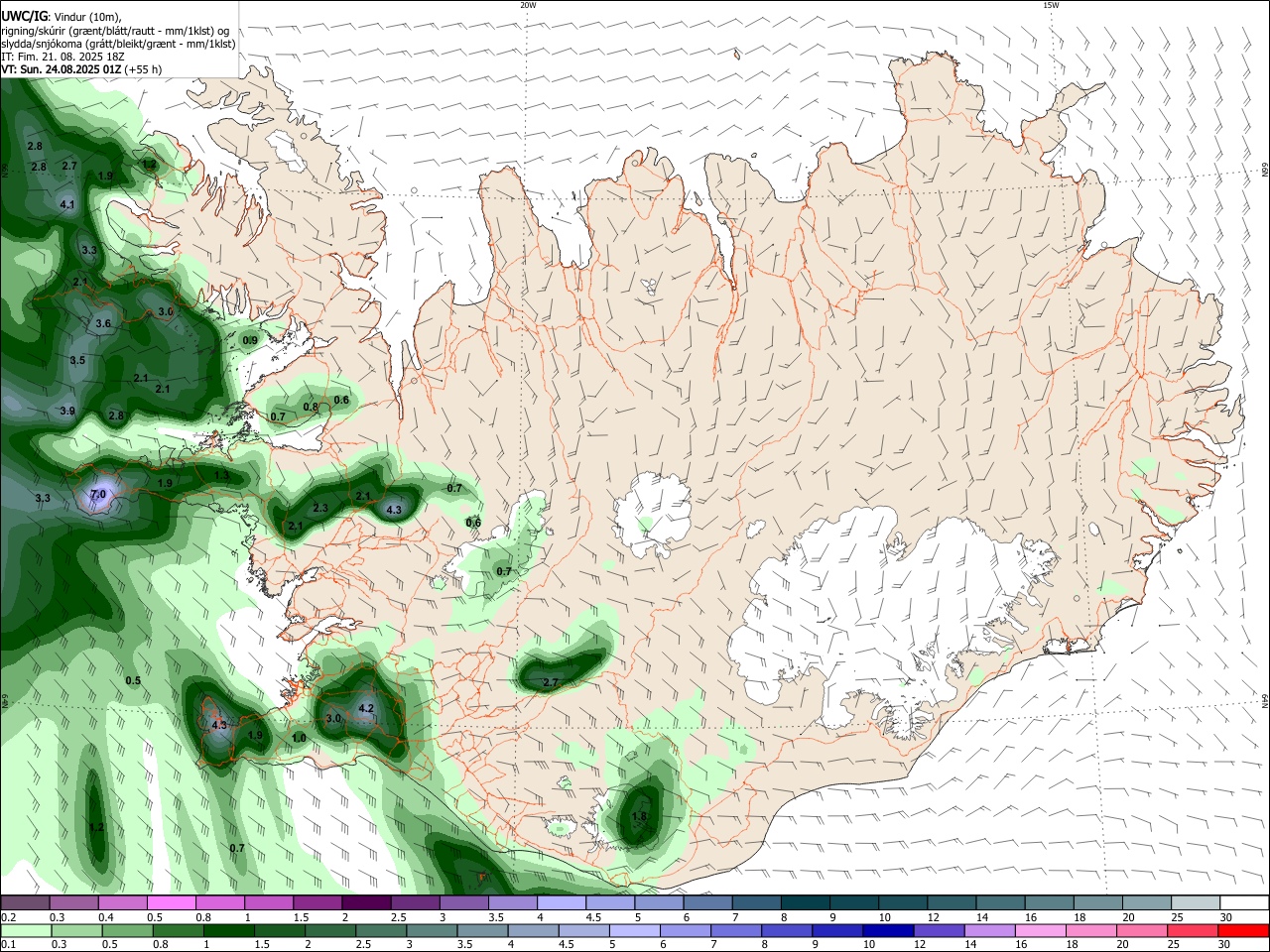Click the 0.2 label in the top legend row
The image size is (1270, 952).
(8, 917)
